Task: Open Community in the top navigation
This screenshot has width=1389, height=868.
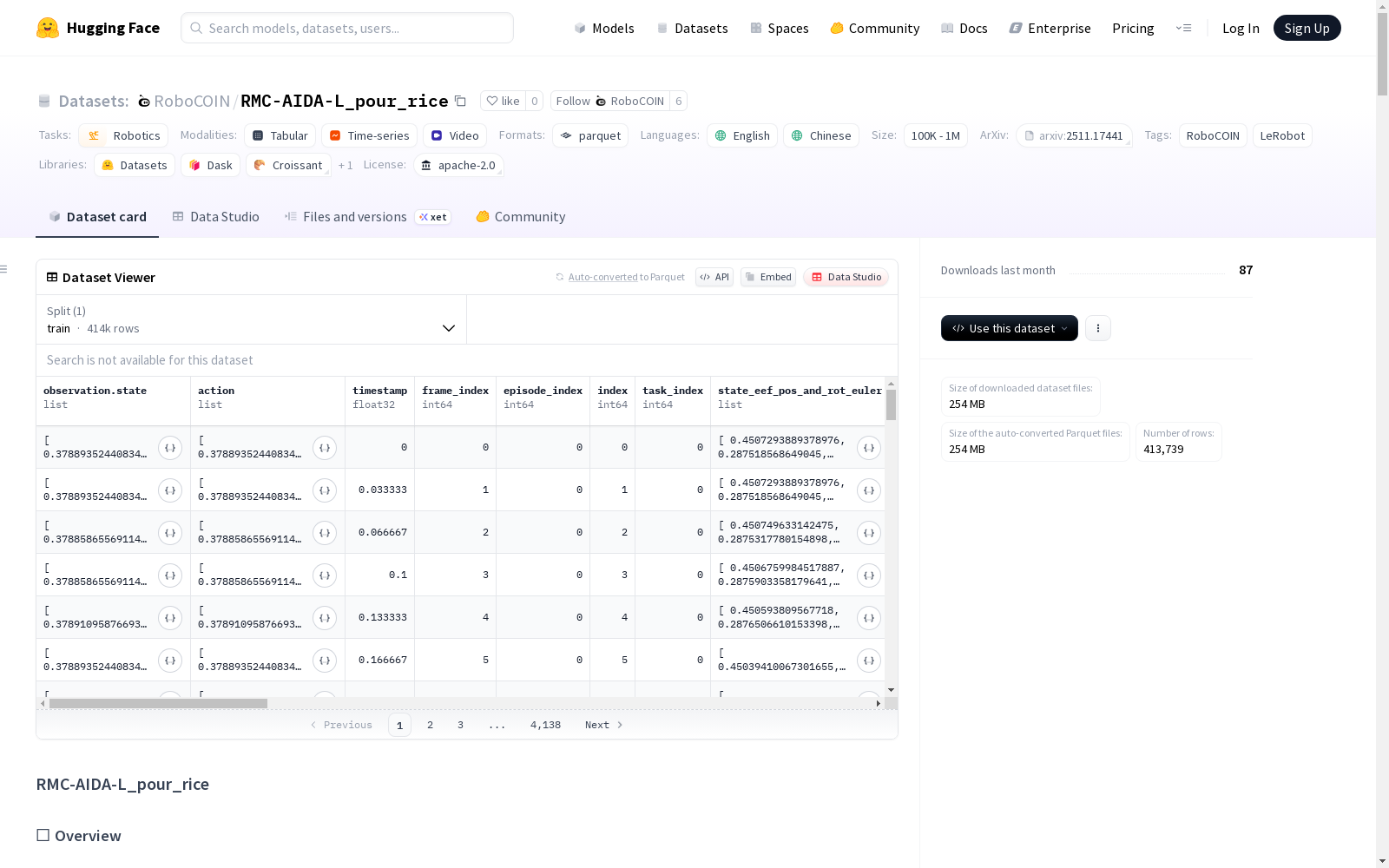Action: click(x=875, y=28)
